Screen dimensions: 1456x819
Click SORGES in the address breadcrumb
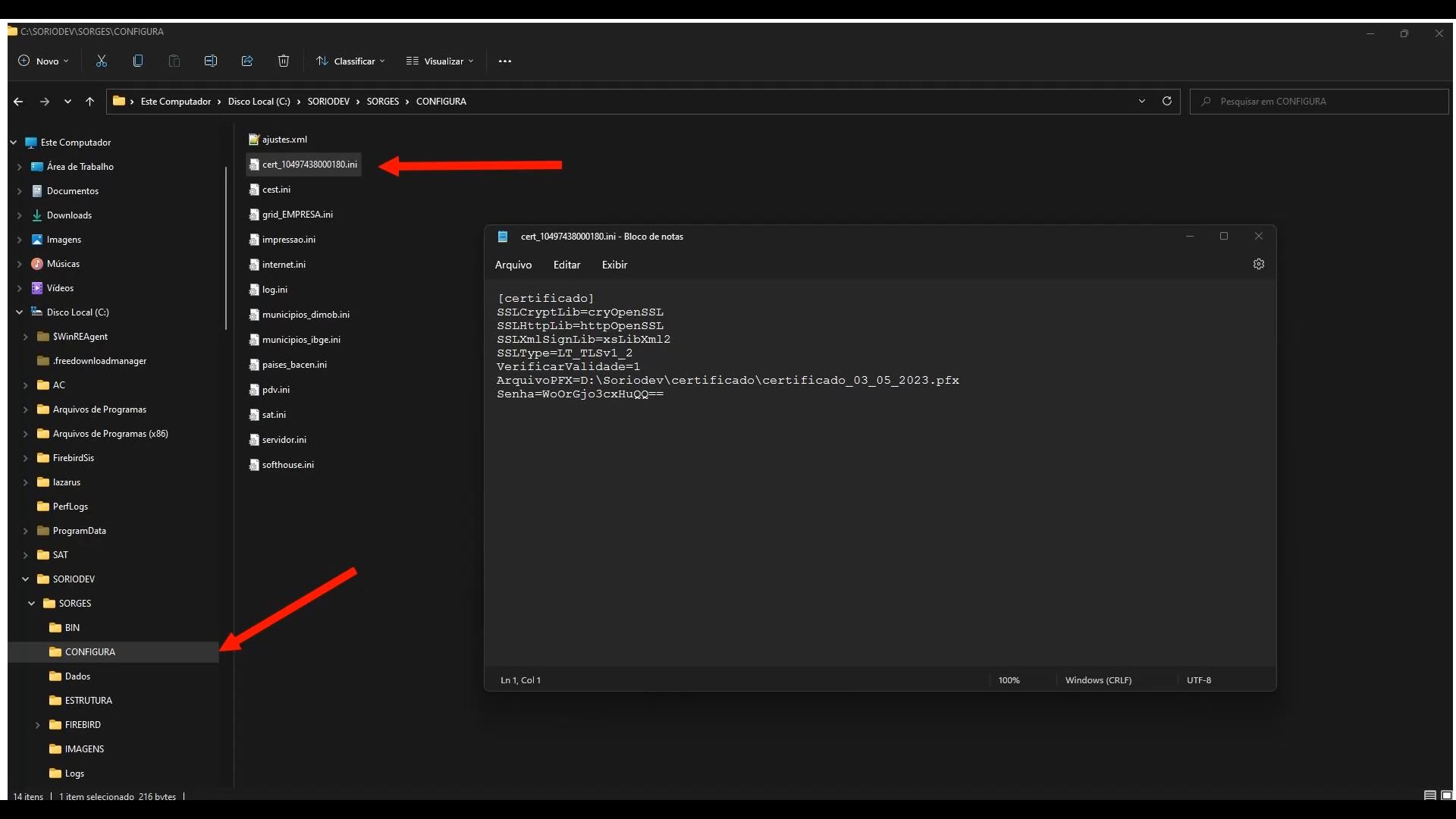(382, 101)
